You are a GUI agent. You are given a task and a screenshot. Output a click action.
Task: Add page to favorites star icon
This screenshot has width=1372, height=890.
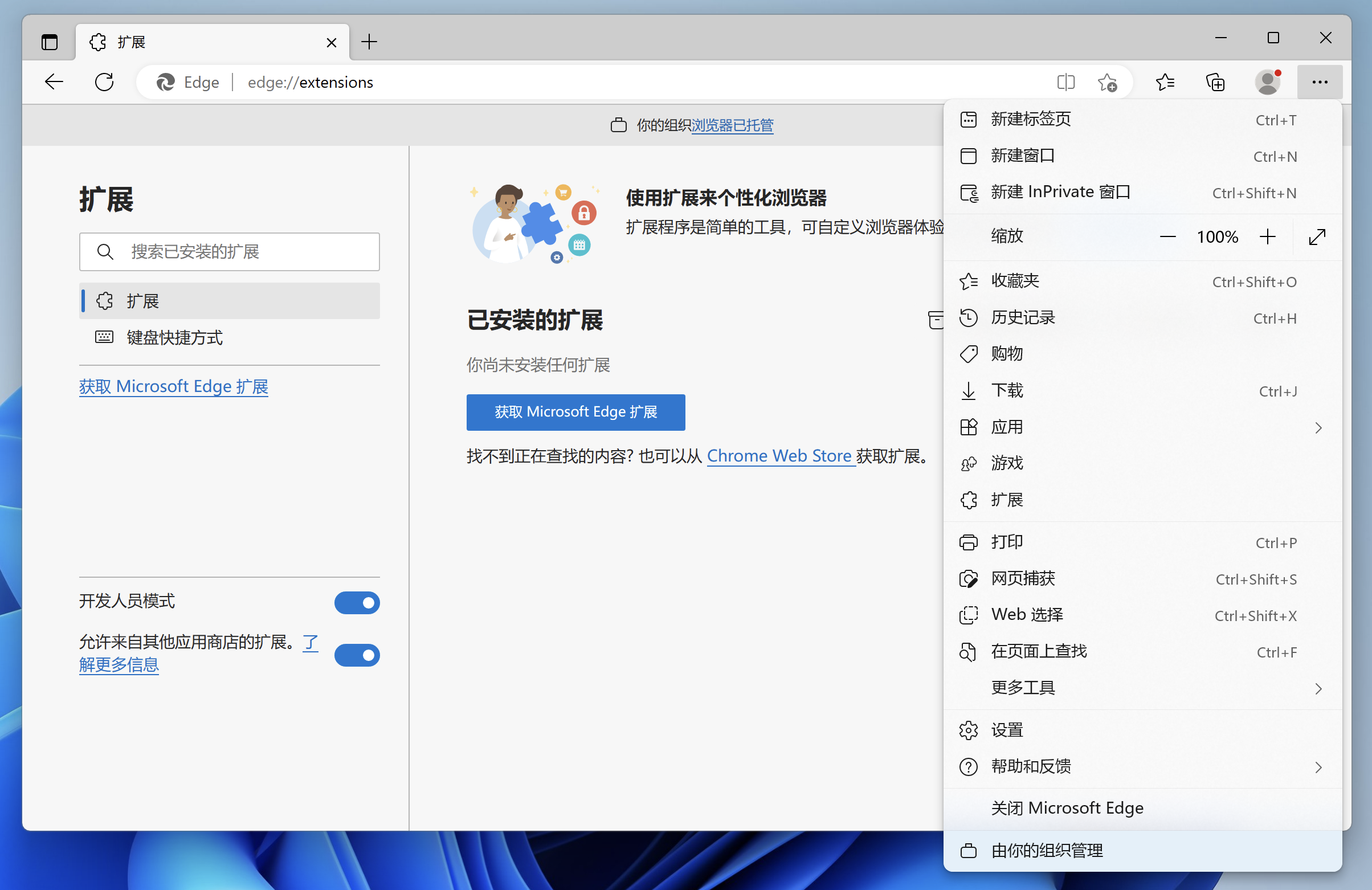coord(1107,83)
